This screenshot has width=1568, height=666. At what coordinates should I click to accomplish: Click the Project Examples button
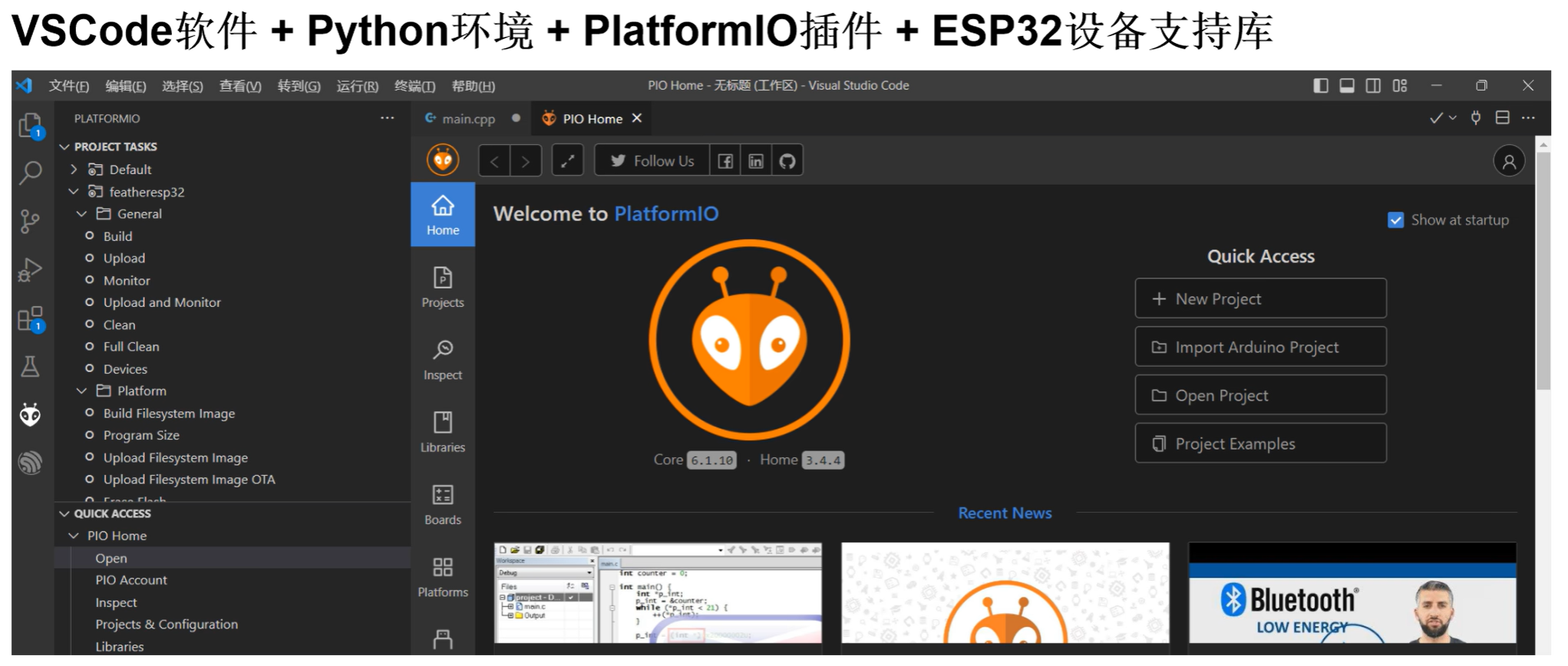pos(1260,443)
